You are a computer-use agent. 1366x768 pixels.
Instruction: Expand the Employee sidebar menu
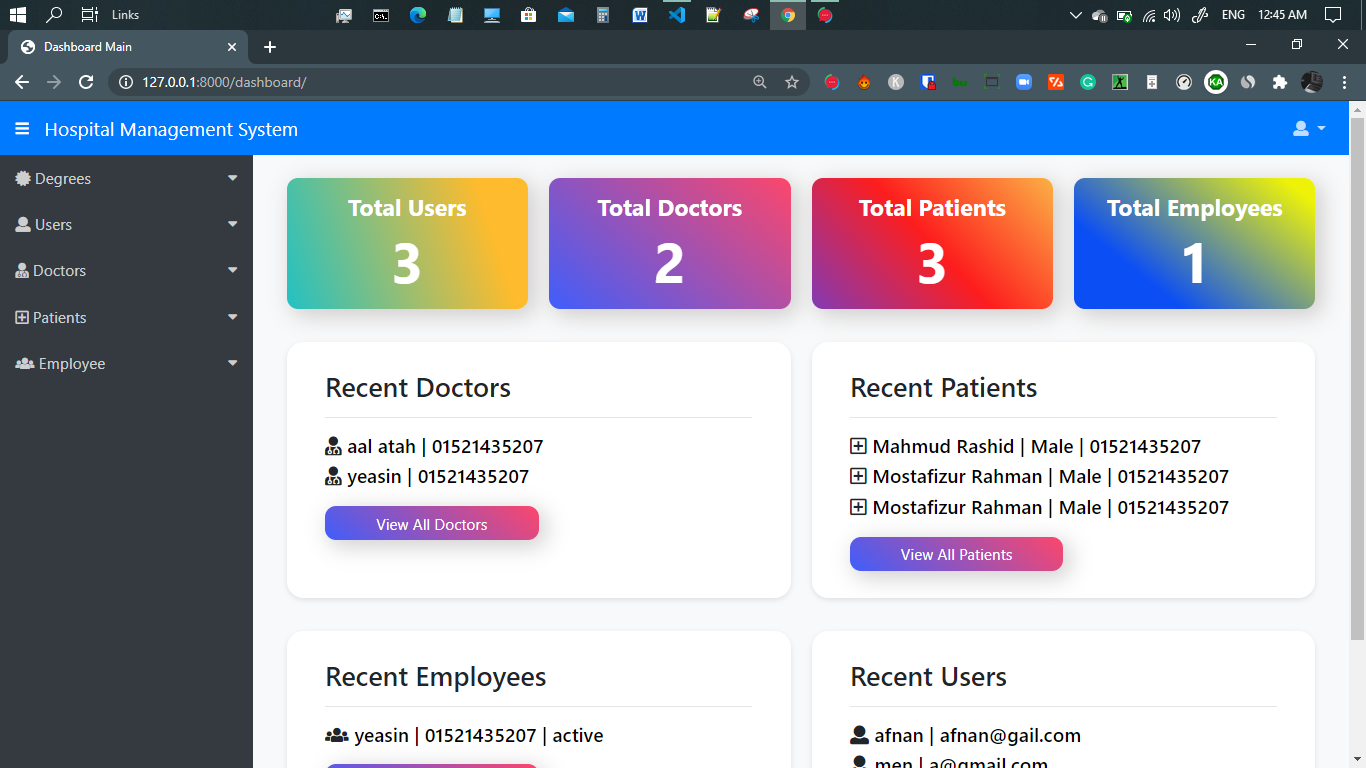point(126,364)
